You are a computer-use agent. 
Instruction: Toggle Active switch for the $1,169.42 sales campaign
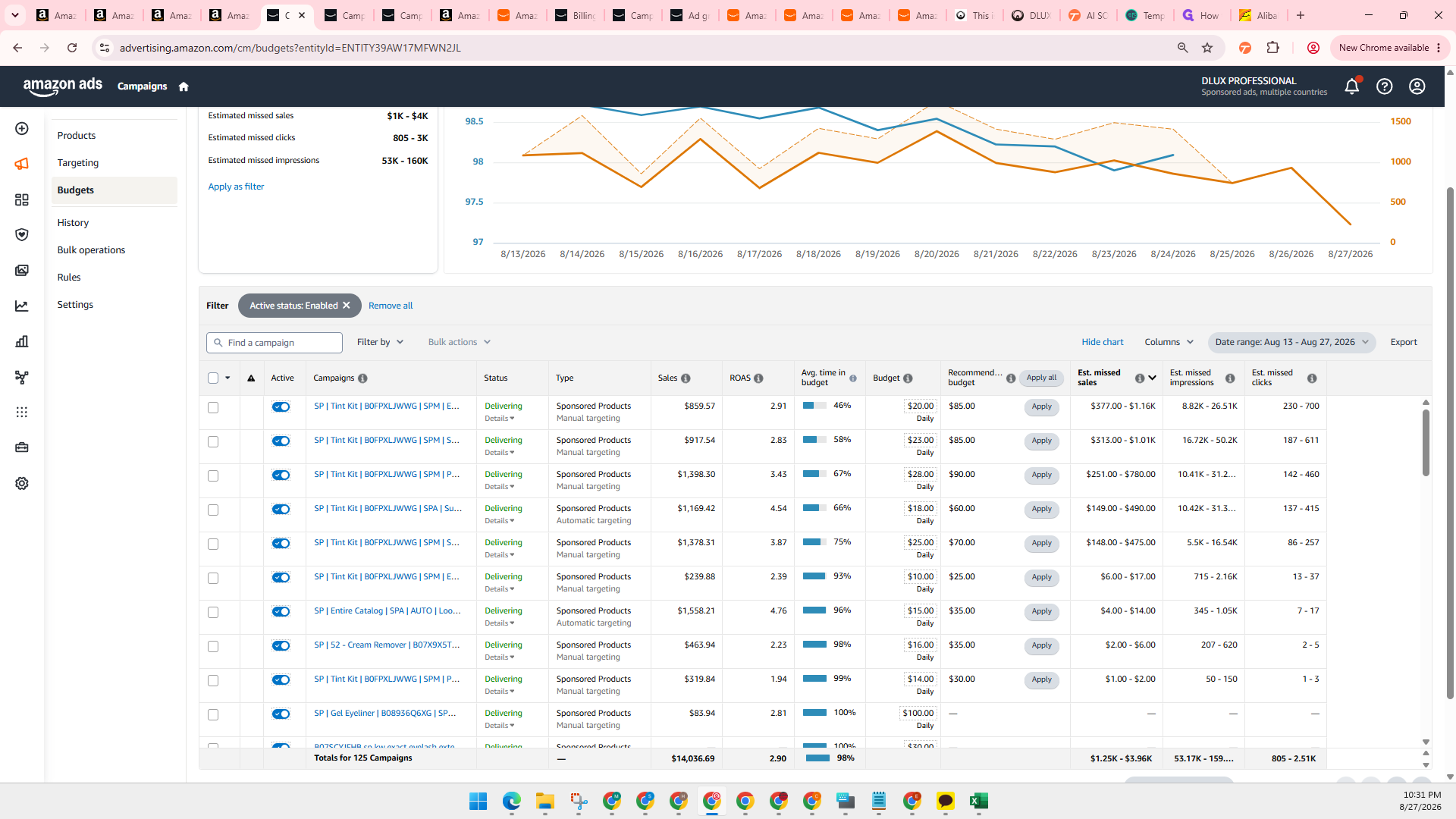coord(281,510)
